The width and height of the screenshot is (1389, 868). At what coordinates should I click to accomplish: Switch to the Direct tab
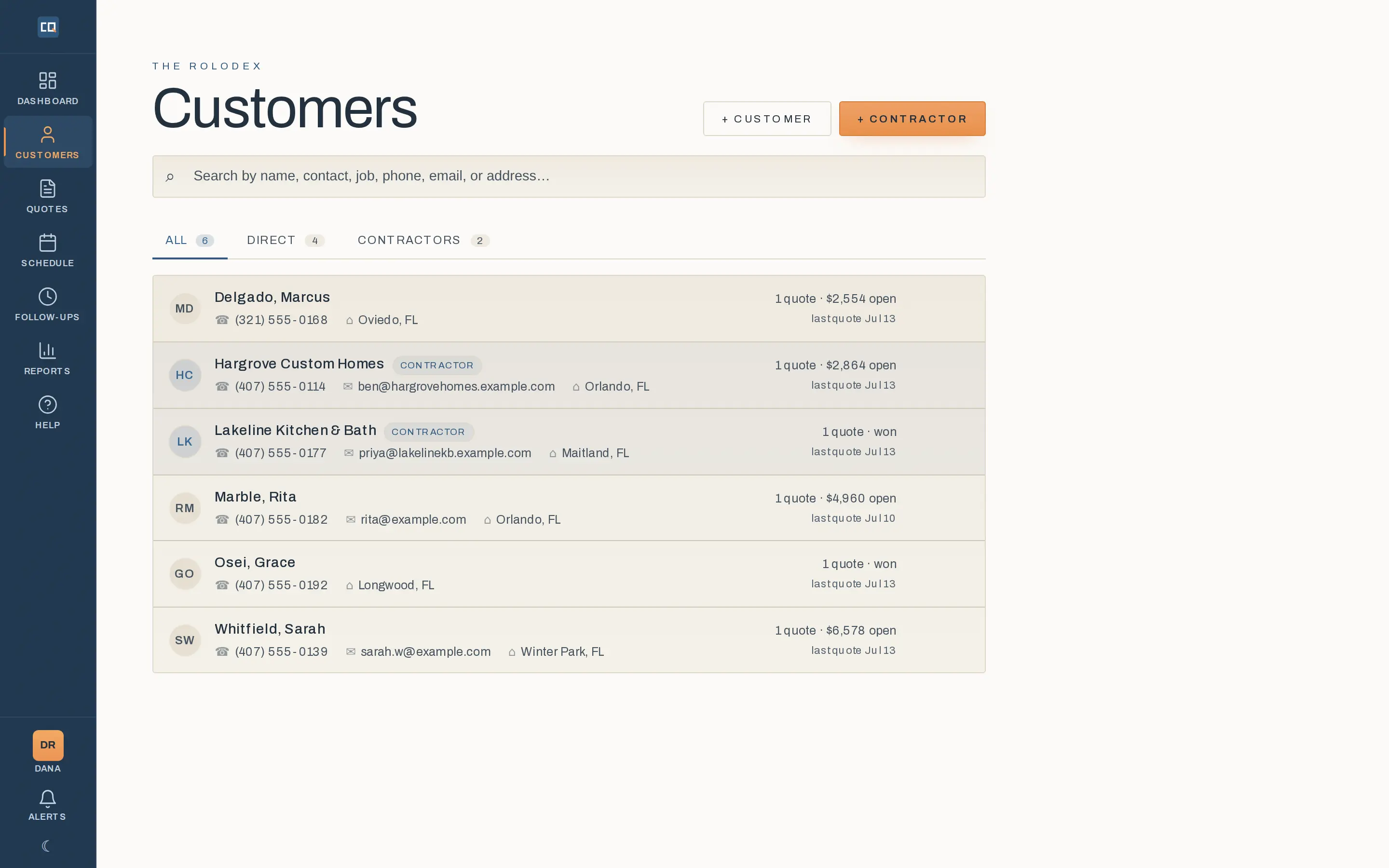(286, 241)
